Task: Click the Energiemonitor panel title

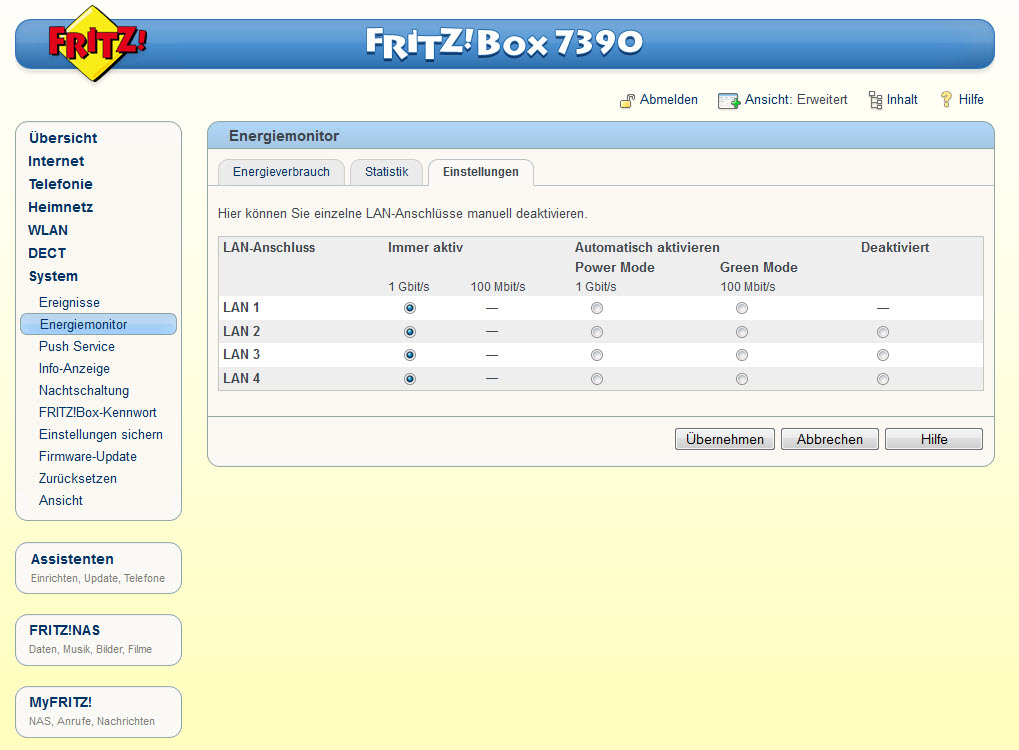Action: 284,136
